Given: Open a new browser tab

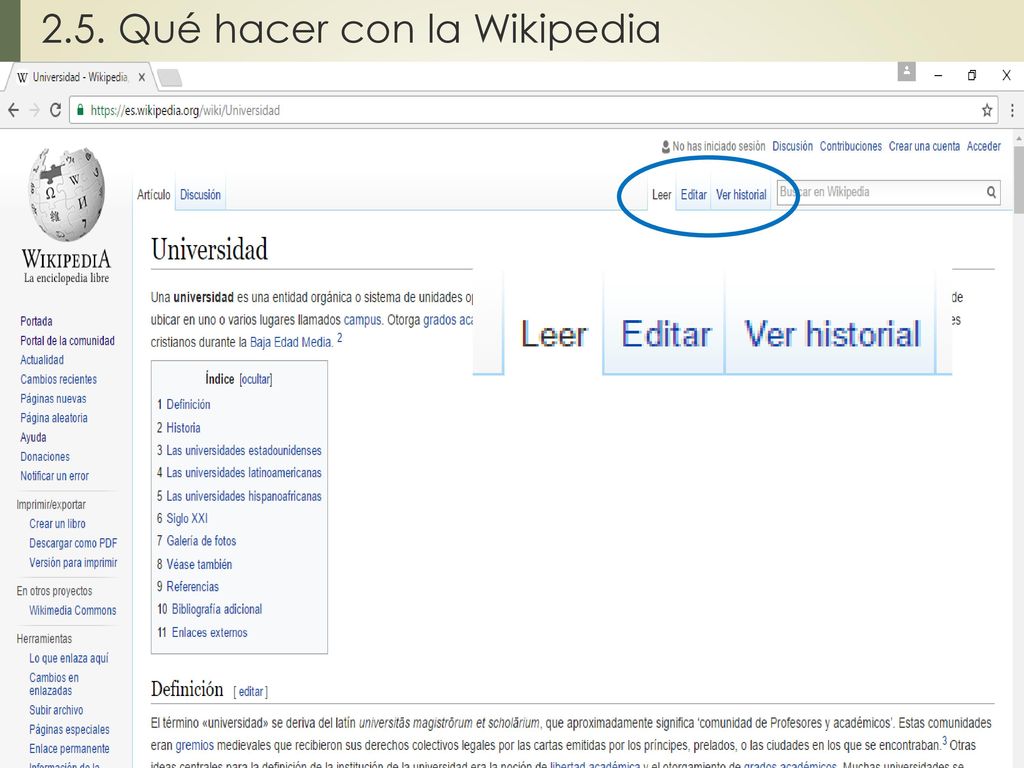Looking at the screenshot, I should [x=170, y=78].
